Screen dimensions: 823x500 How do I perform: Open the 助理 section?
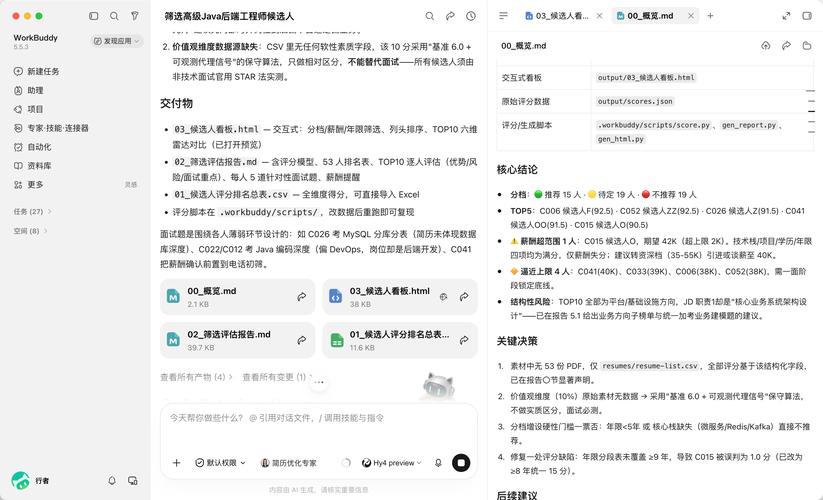[29, 90]
